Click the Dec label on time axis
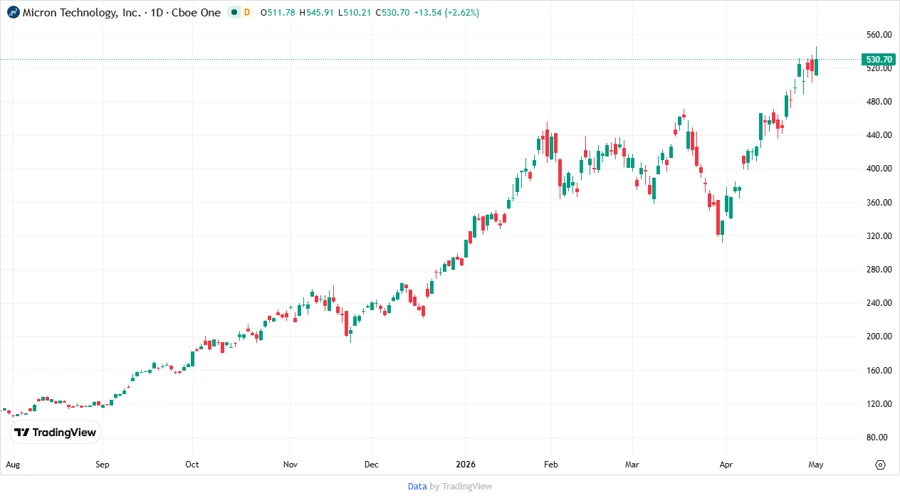 371,464
